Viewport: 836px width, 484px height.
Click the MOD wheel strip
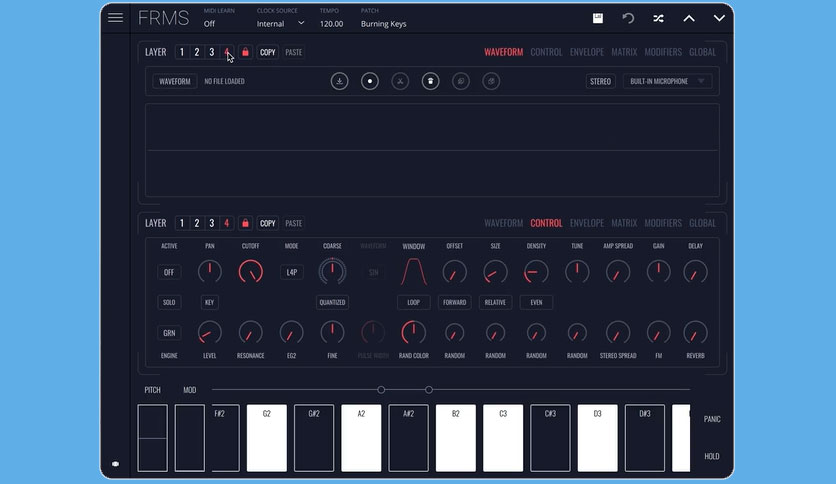[x=190, y=438]
